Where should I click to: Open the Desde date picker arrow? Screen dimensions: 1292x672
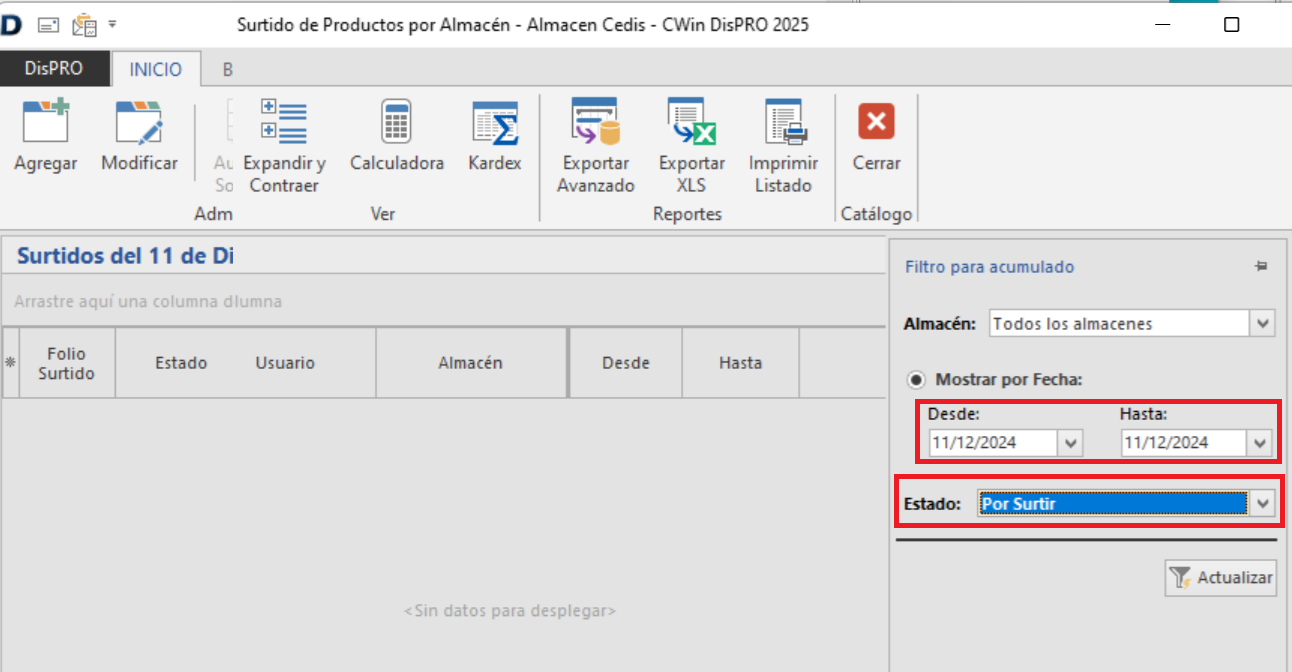(1071, 443)
